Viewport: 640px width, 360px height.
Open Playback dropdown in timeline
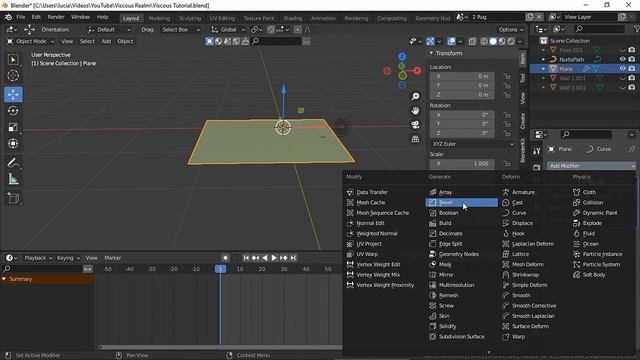[38, 258]
